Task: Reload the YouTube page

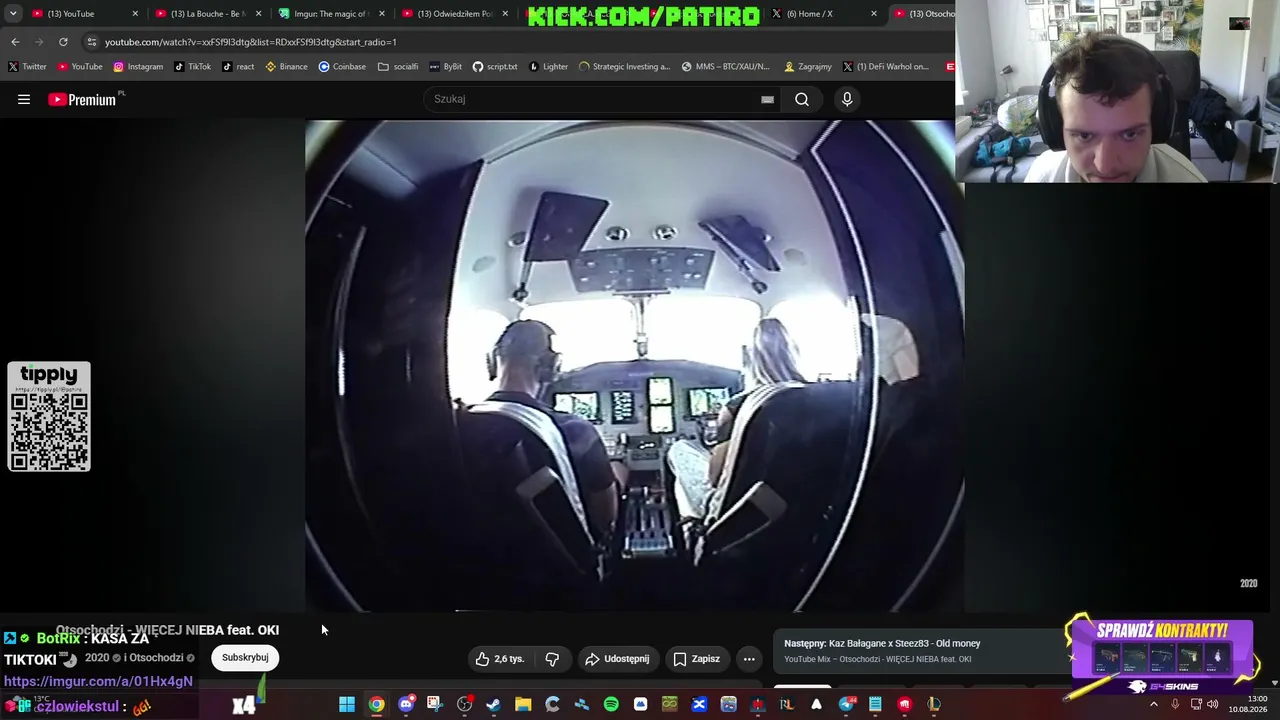Action: point(63,42)
